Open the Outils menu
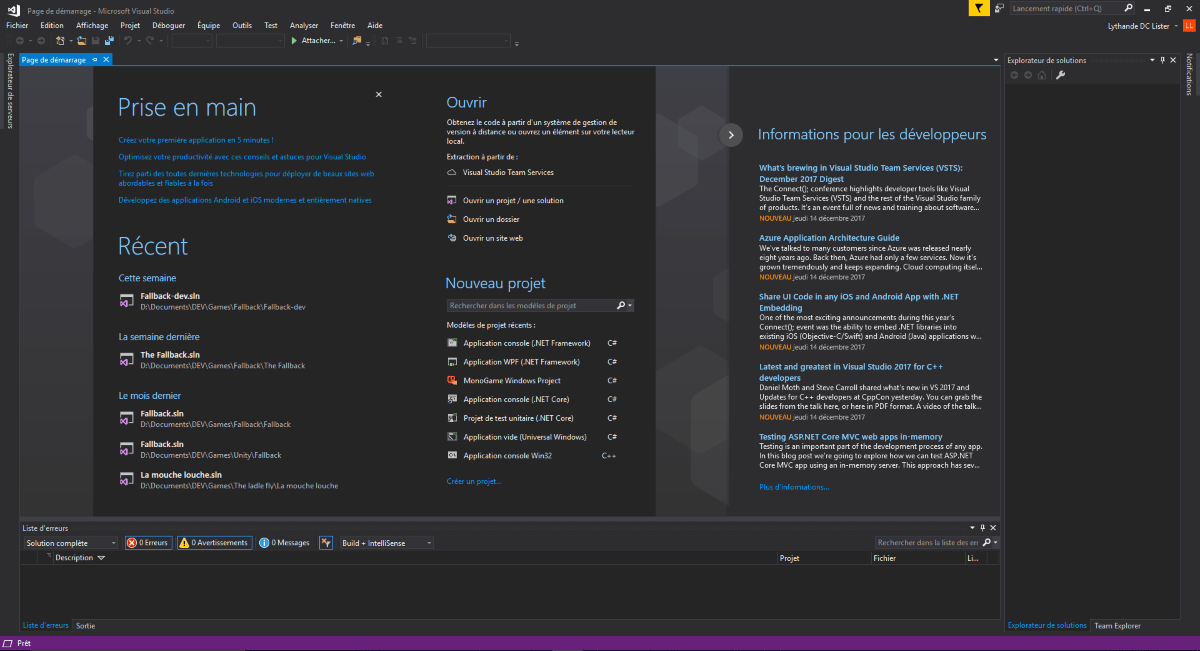The width and height of the screenshot is (1200, 651). 242,25
